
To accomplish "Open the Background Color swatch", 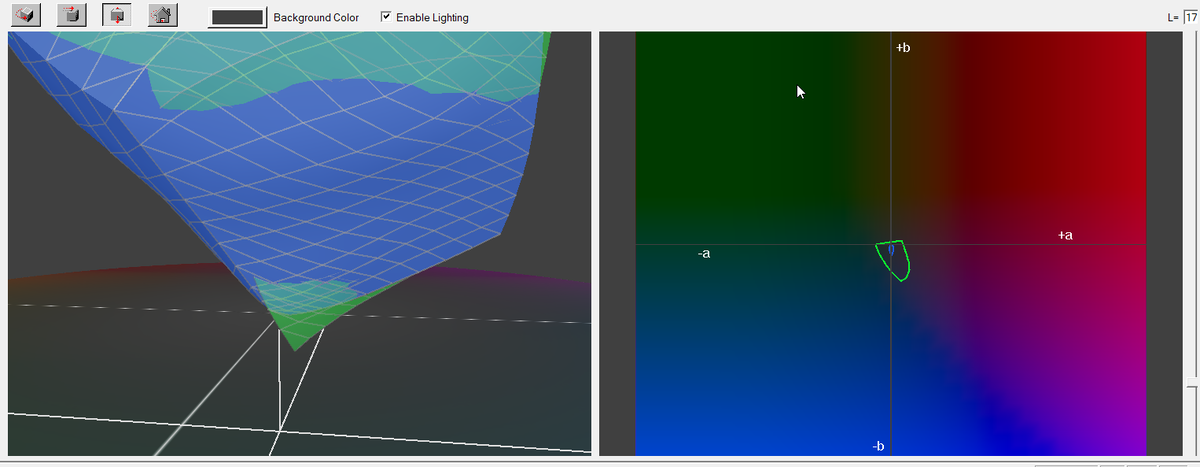I will (x=237, y=18).
